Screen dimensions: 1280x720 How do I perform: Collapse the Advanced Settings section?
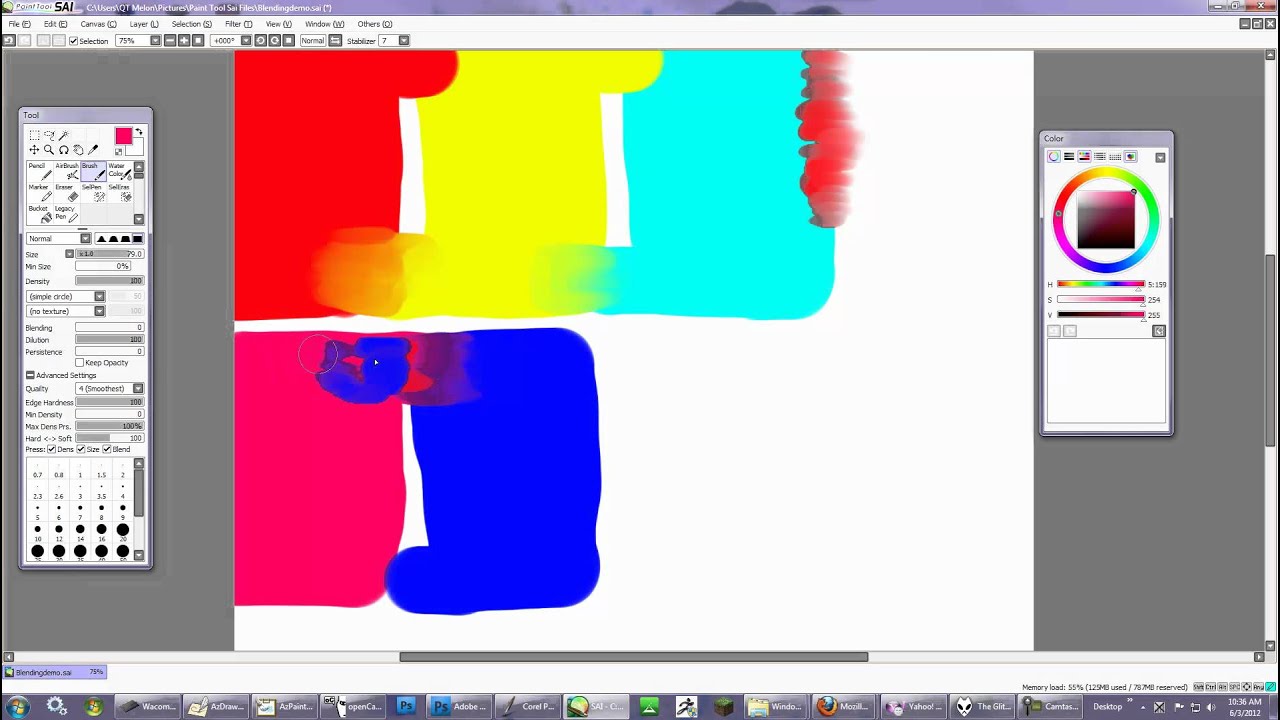point(30,376)
